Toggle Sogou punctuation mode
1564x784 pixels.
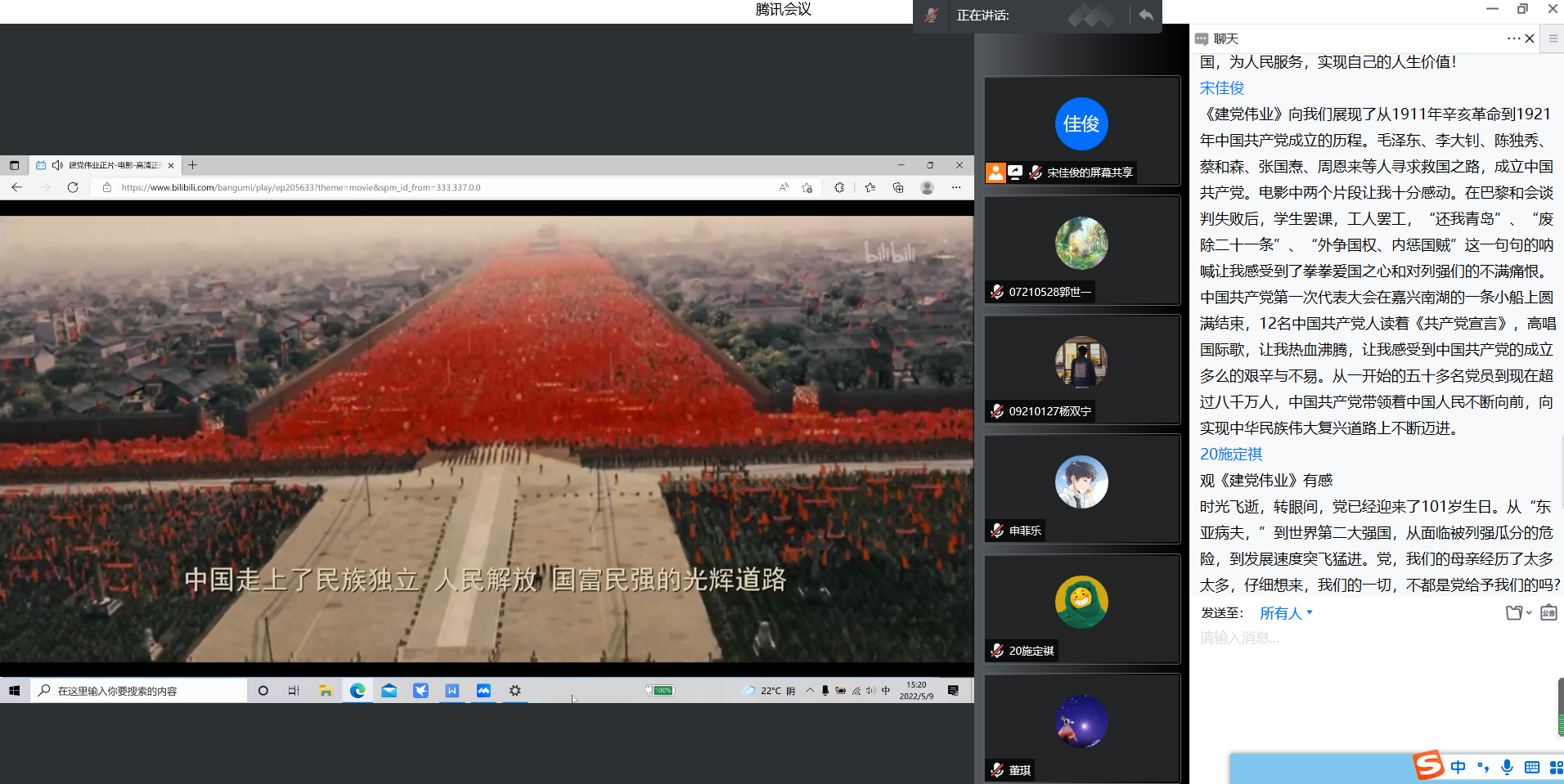coord(1482,767)
